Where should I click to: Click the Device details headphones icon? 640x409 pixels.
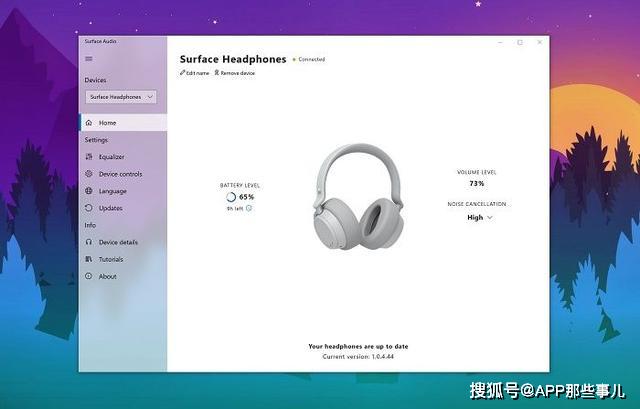(89, 242)
